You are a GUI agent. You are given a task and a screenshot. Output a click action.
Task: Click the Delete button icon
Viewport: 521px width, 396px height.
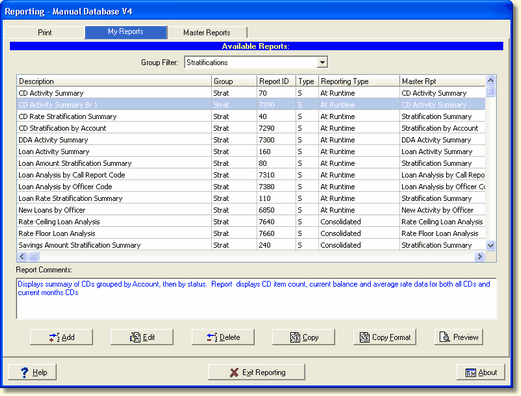pyautogui.click(x=212, y=337)
